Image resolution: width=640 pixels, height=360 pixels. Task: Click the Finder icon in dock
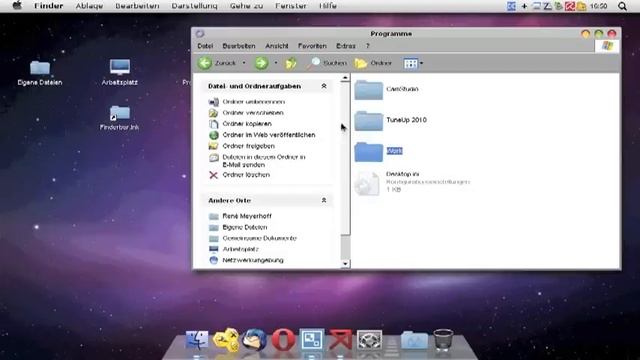197,340
